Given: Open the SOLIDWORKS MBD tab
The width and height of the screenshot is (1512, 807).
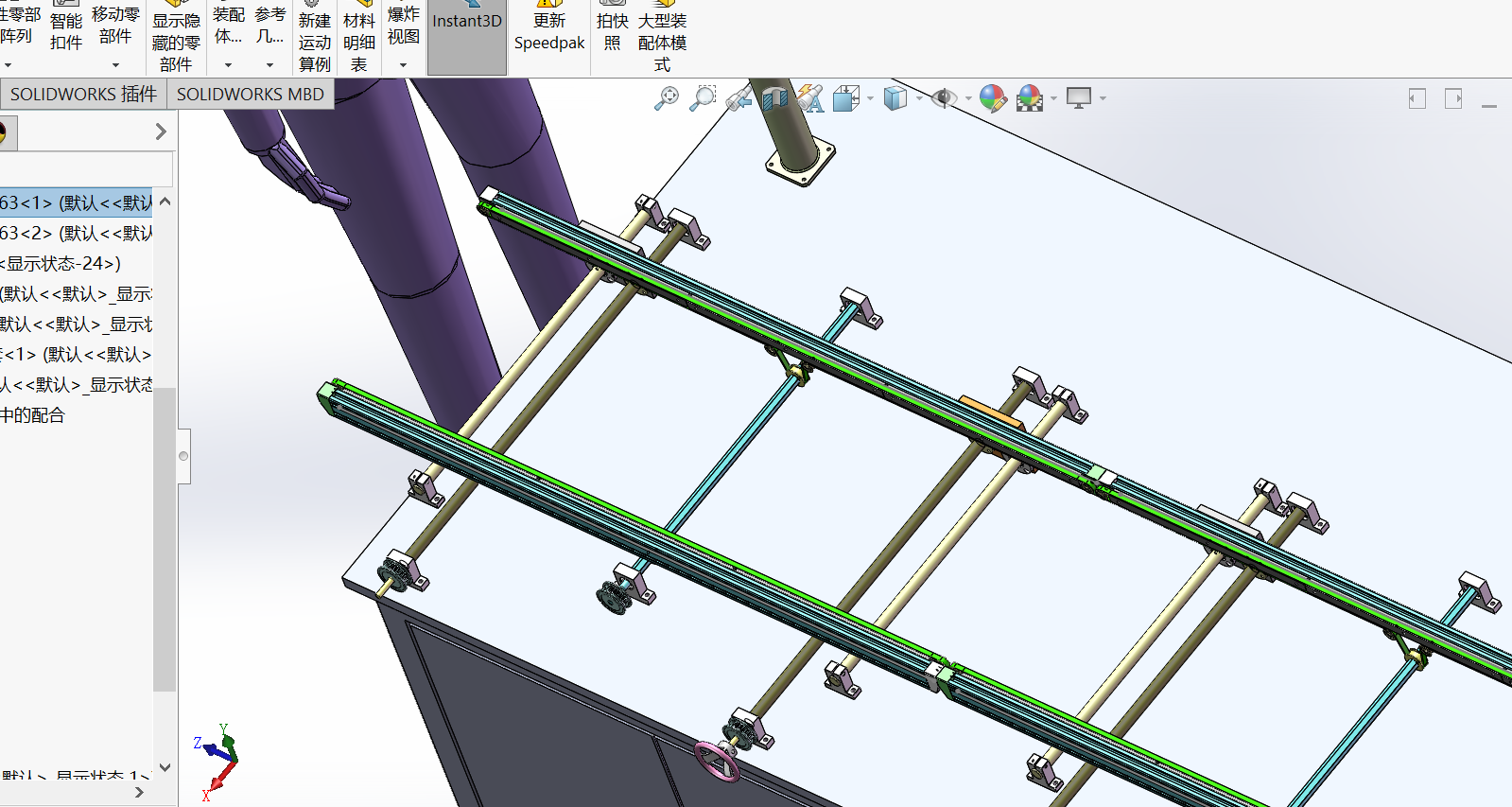Looking at the screenshot, I should click(x=250, y=94).
